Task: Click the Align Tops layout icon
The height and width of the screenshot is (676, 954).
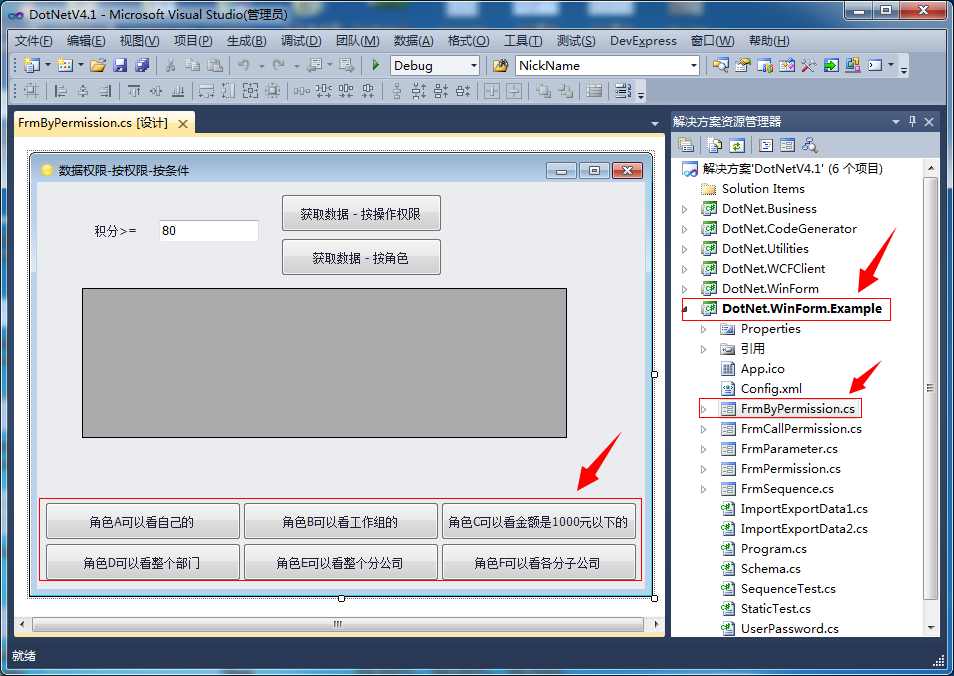Action: click(x=134, y=91)
